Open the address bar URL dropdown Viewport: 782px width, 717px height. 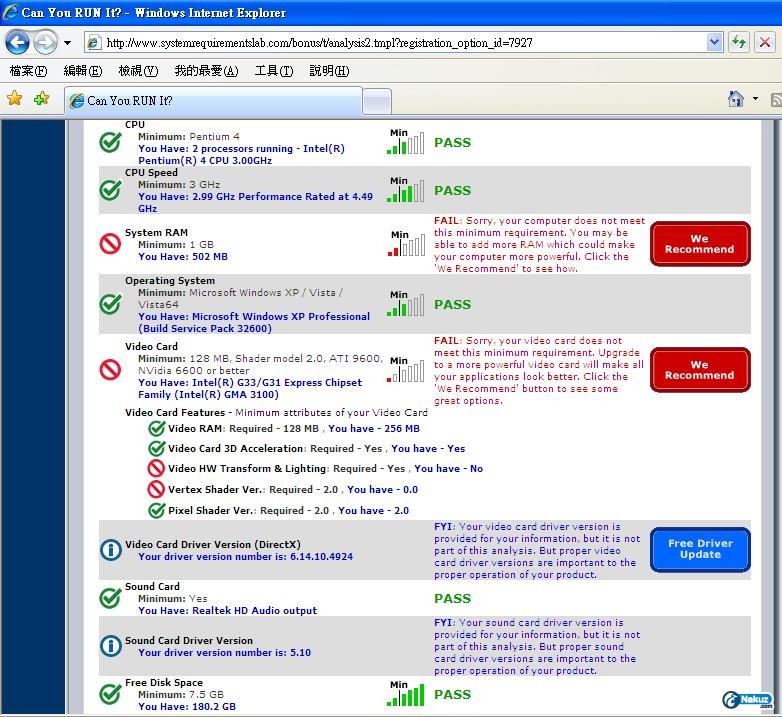point(714,42)
